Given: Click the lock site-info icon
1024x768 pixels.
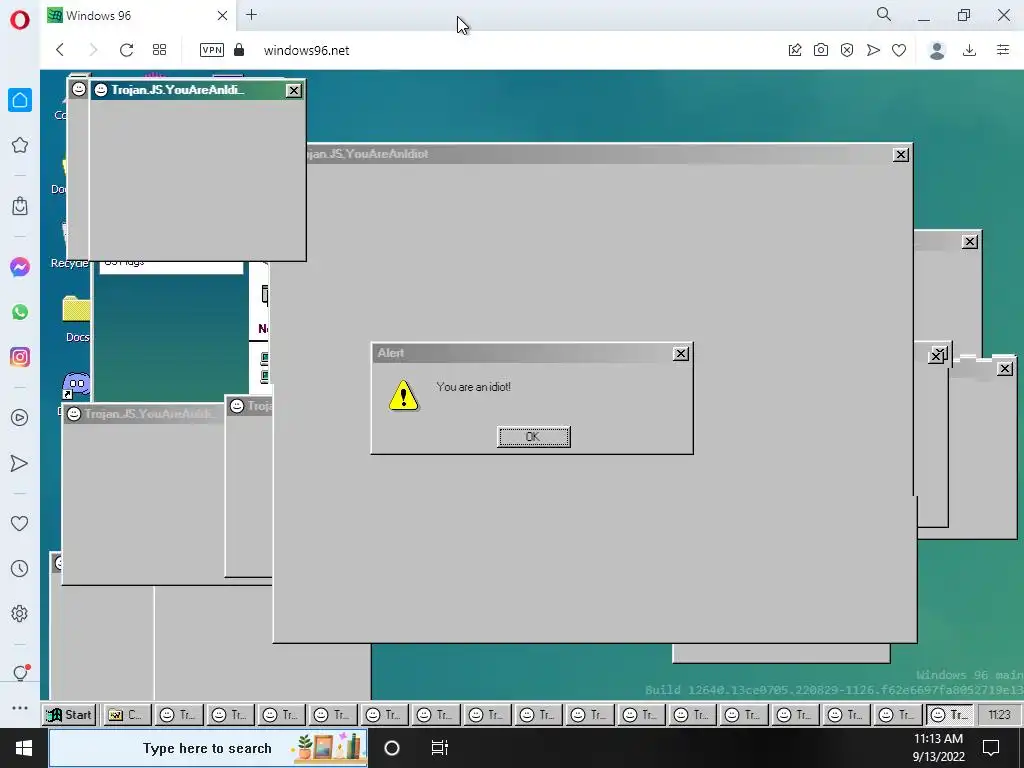Looking at the screenshot, I should pos(239,50).
